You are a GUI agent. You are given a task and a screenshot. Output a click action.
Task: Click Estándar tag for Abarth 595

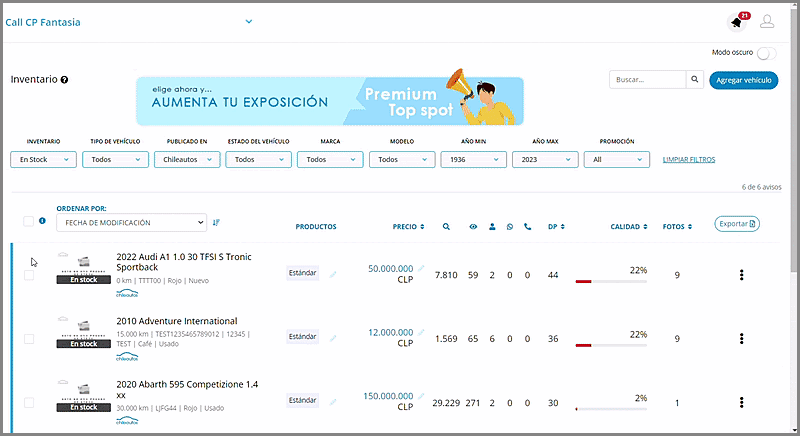[303, 400]
